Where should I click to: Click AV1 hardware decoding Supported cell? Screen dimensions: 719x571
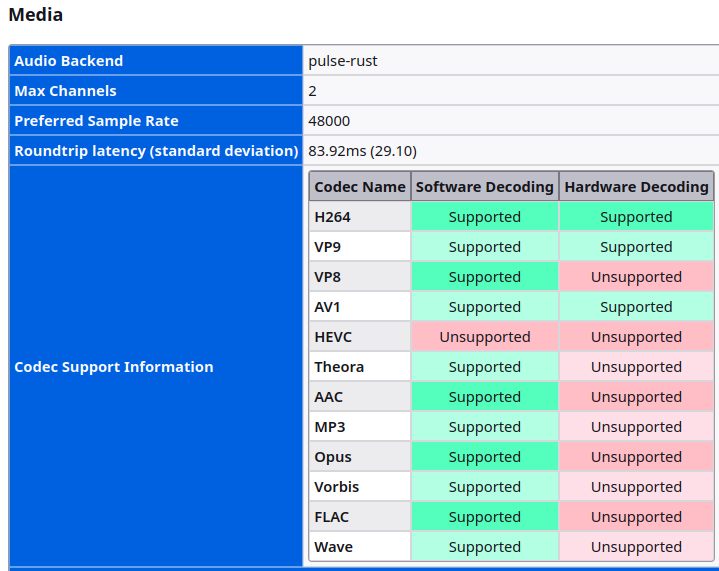(x=636, y=307)
